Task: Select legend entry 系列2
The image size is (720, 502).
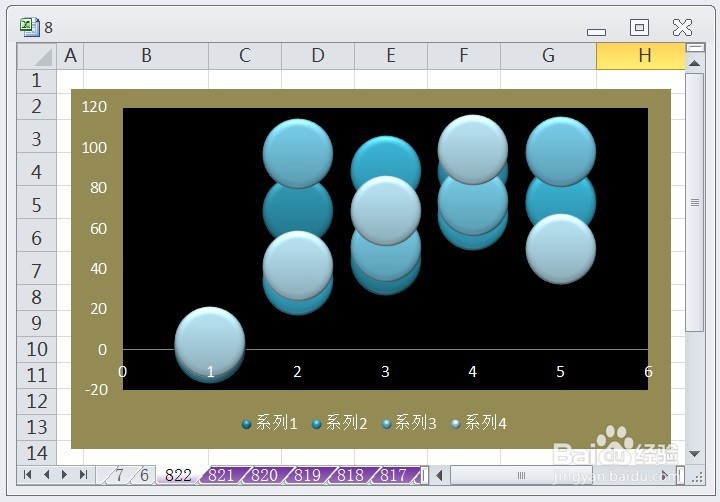Action: click(339, 423)
